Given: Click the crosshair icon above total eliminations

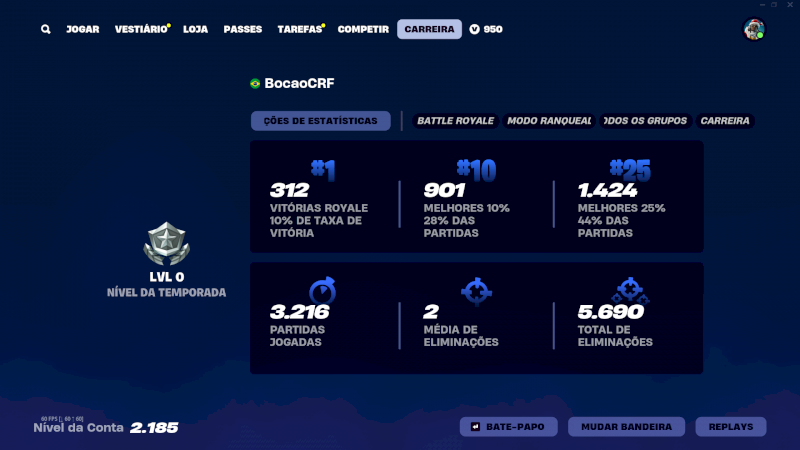Looking at the screenshot, I should pyautogui.click(x=630, y=291).
